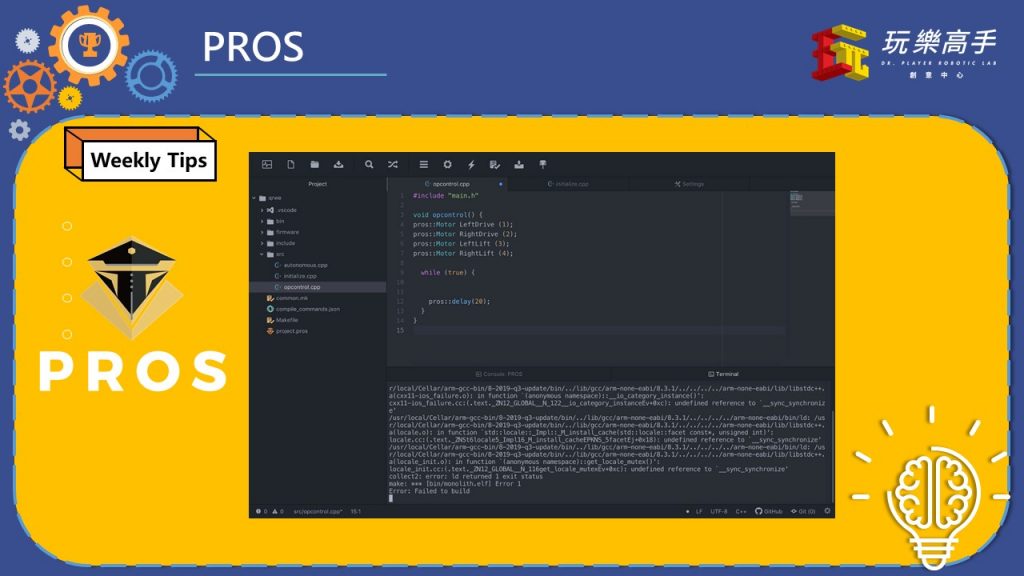This screenshot has width=1024, height=576.
Task: Click the linter error count in status bar
Action: click(x=261, y=511)
